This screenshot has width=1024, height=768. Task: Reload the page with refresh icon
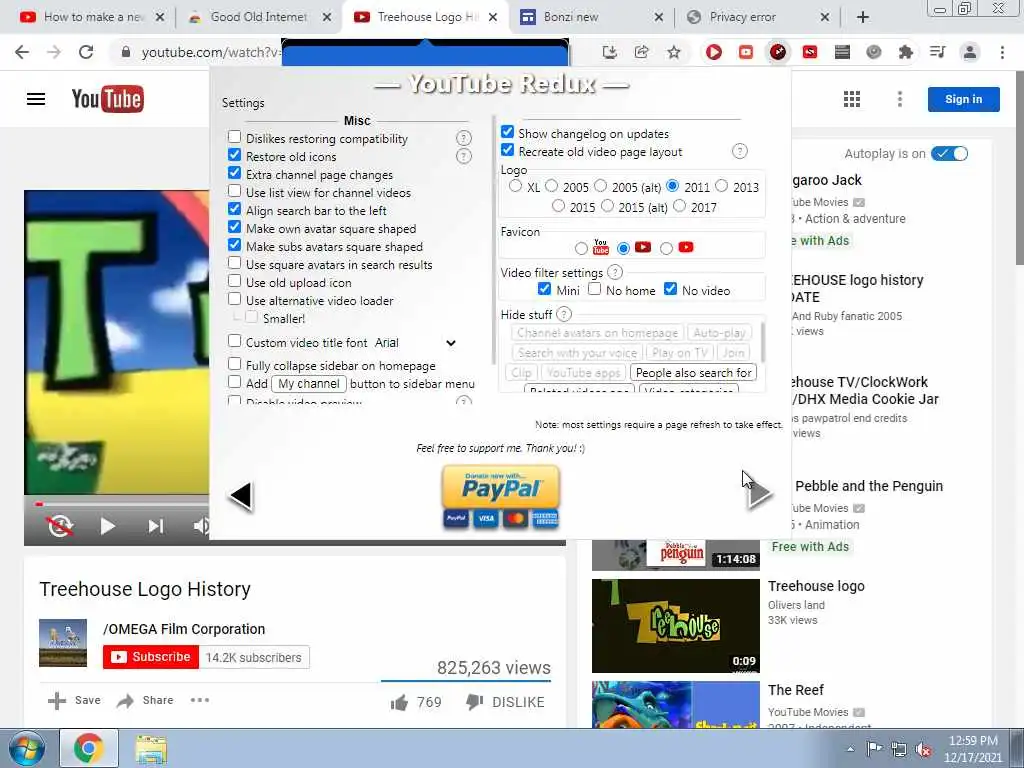86,52
